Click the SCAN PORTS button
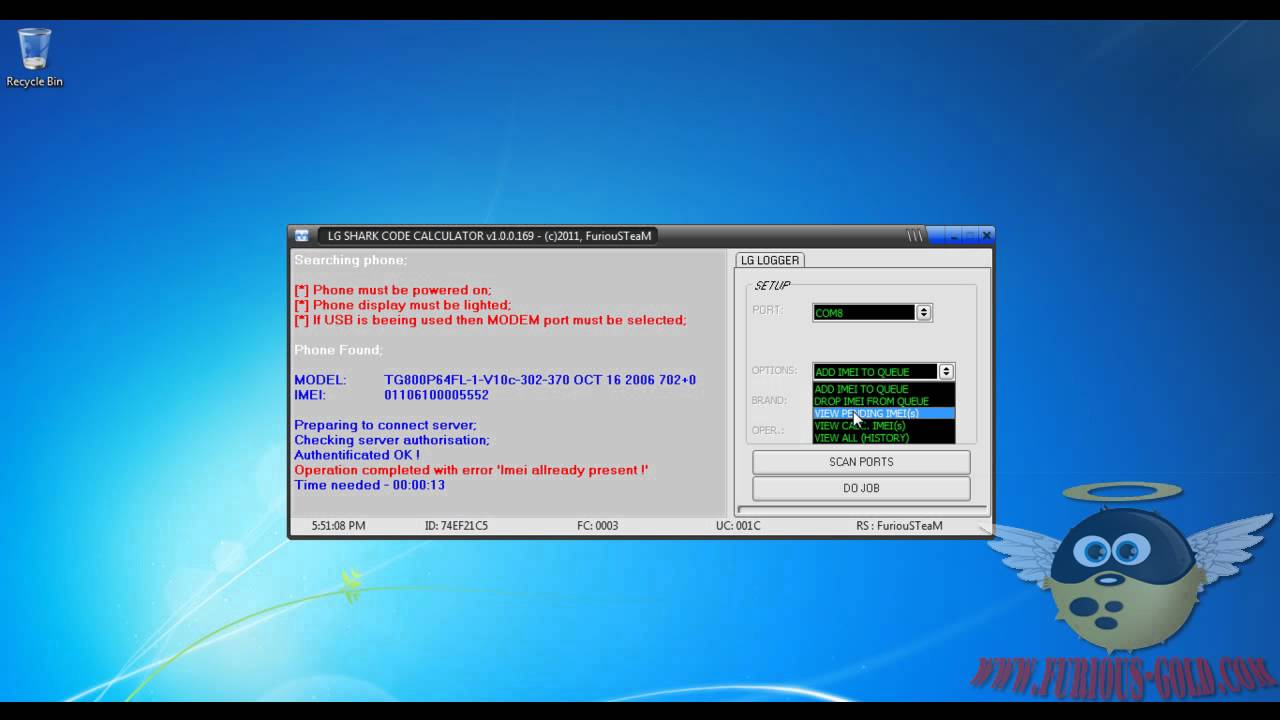The height and width of the screenshot is (720, 1280). [x=861, y=462]
